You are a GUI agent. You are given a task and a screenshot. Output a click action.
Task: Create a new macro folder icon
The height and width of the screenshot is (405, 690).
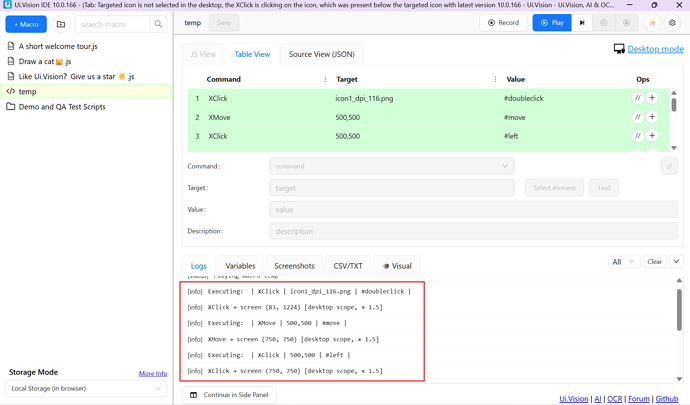(61, 24)
